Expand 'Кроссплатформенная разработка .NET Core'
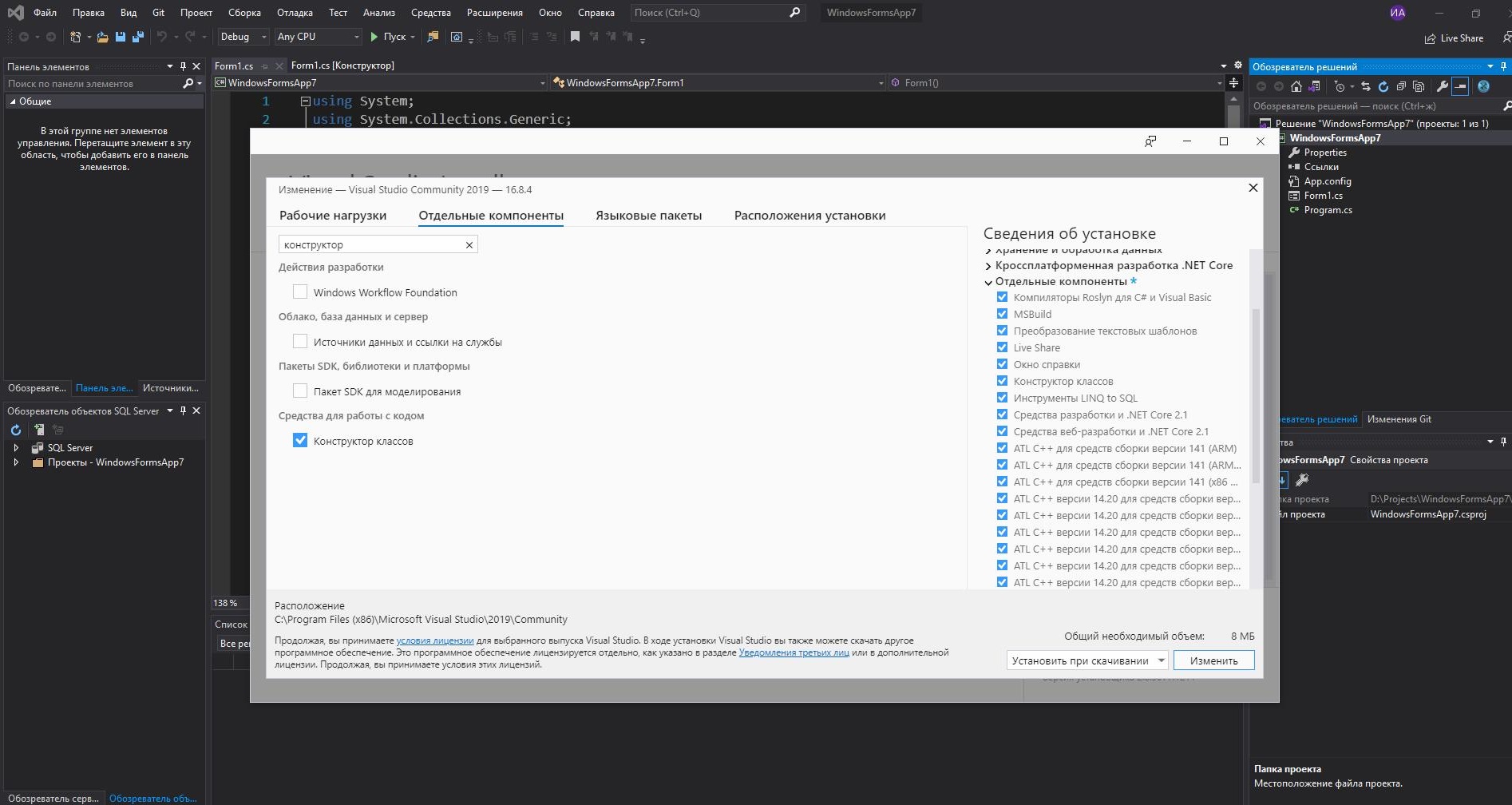1512x805 pixels. click(x=988, y=266)
